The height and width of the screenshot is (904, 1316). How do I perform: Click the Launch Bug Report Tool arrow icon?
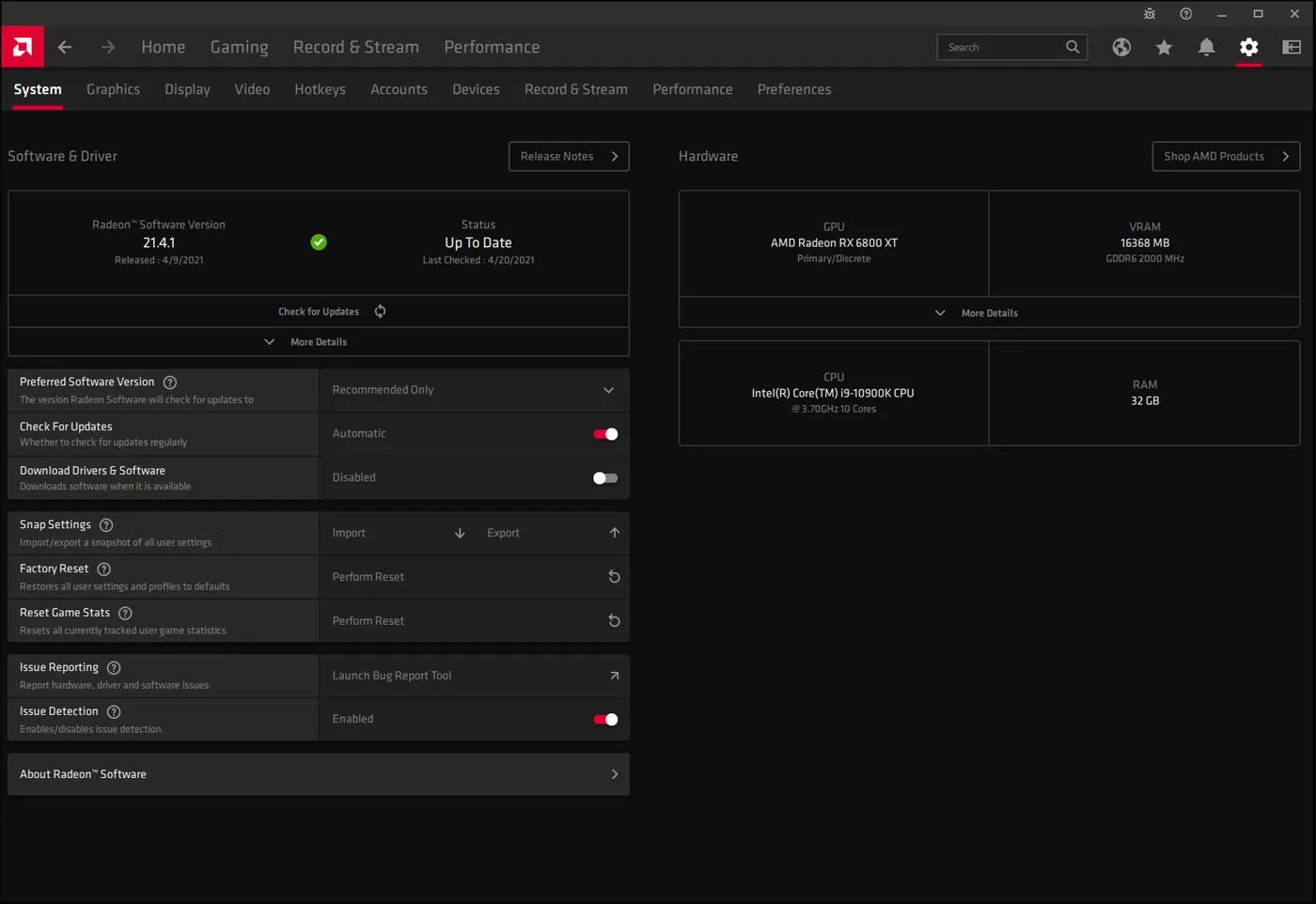point(615,676)
